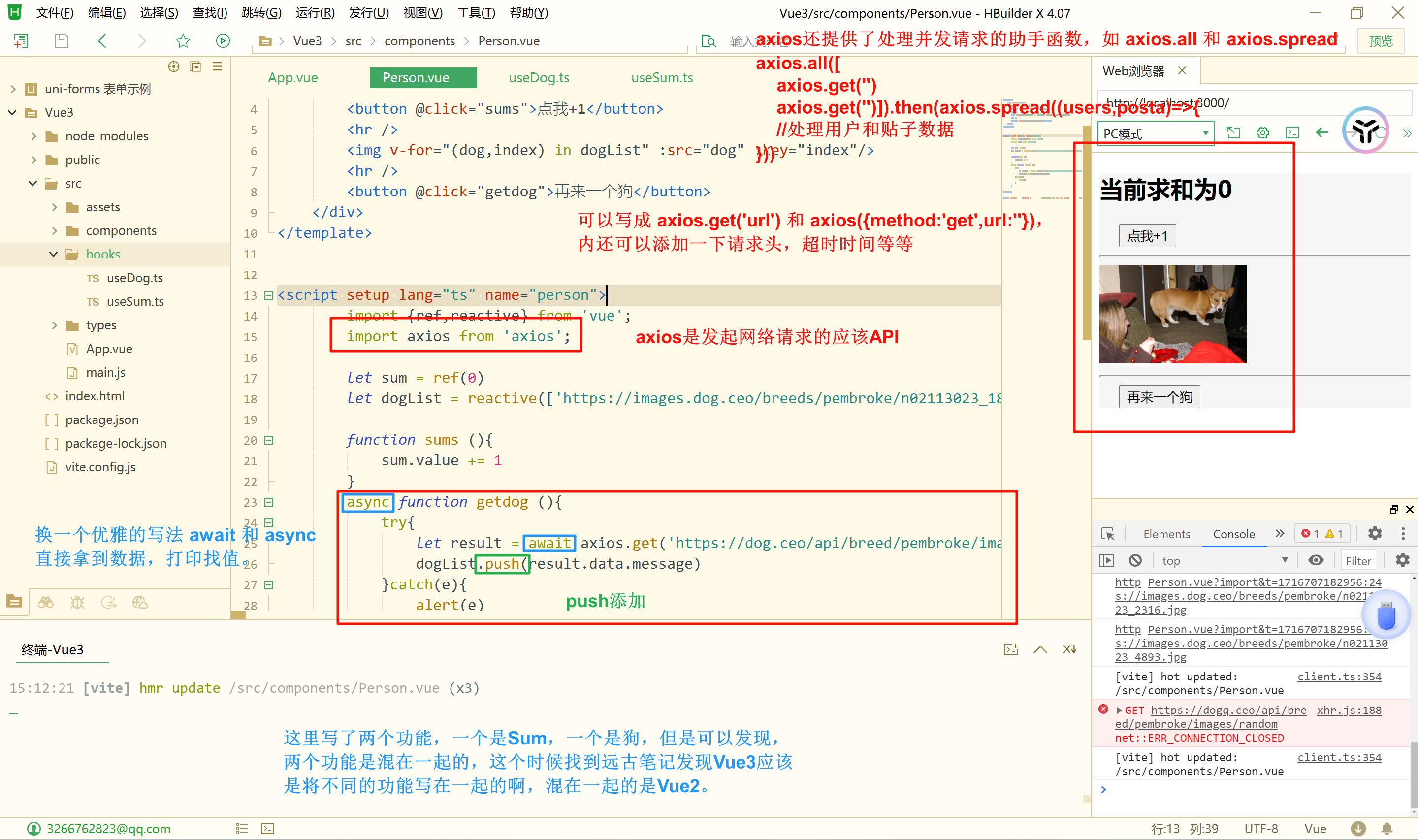1418x840 pixels.
Task: Click locate current file icon in explorer
Action: 174,67
